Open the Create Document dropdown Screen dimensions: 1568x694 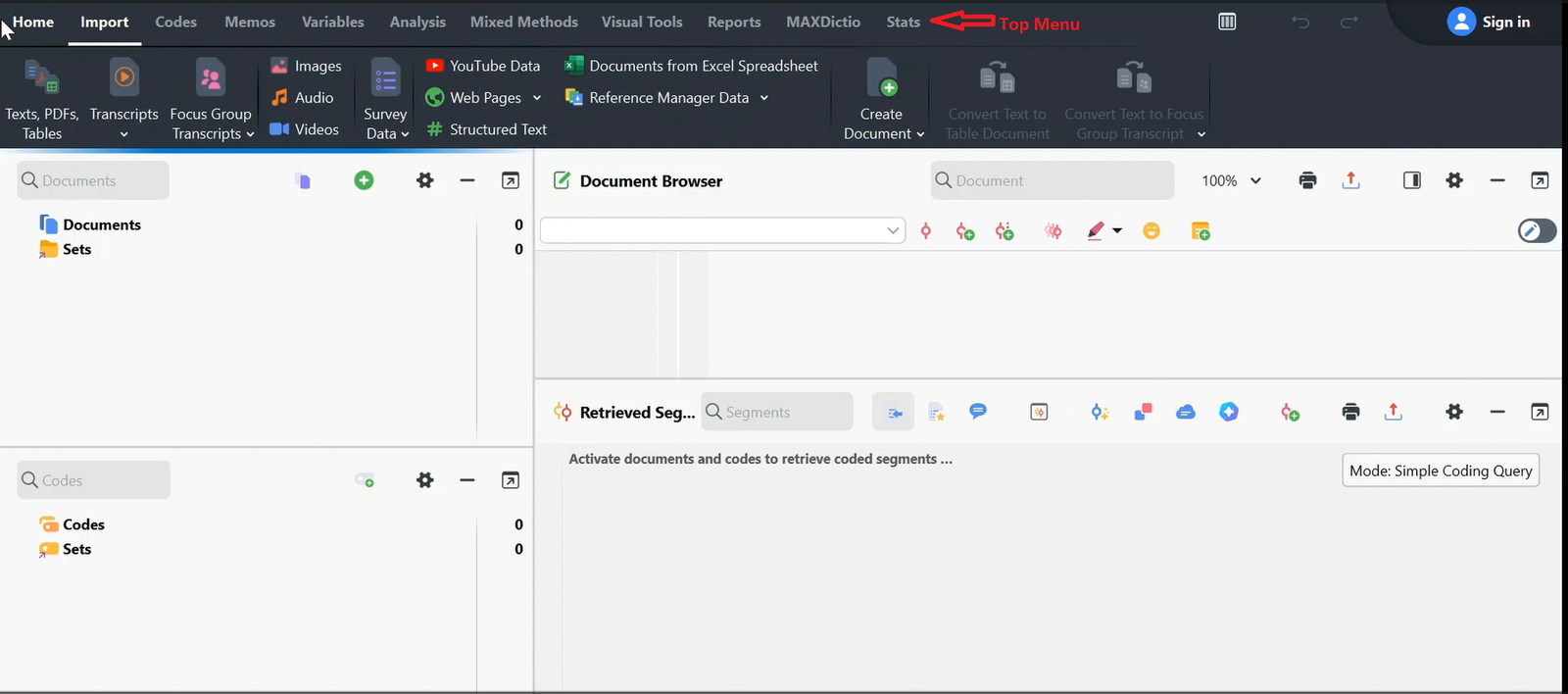pyautogui.click(x=883, y=99)
